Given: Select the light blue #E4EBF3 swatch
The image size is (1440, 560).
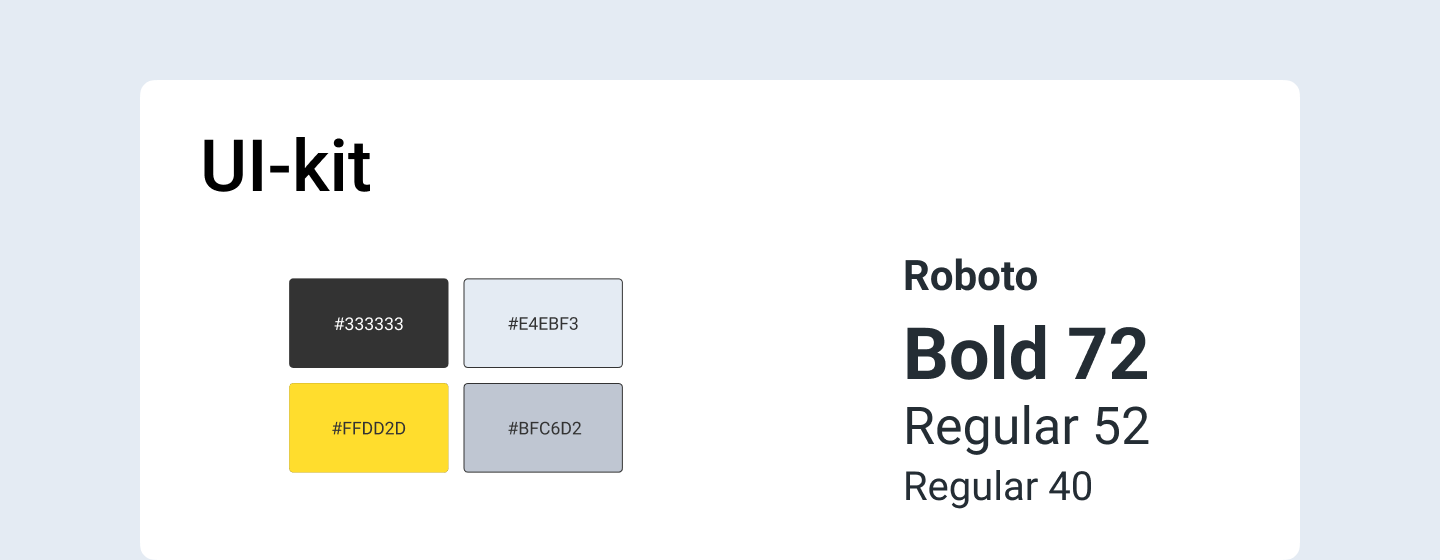Looking at the screenshot, I should pos(543,298).
